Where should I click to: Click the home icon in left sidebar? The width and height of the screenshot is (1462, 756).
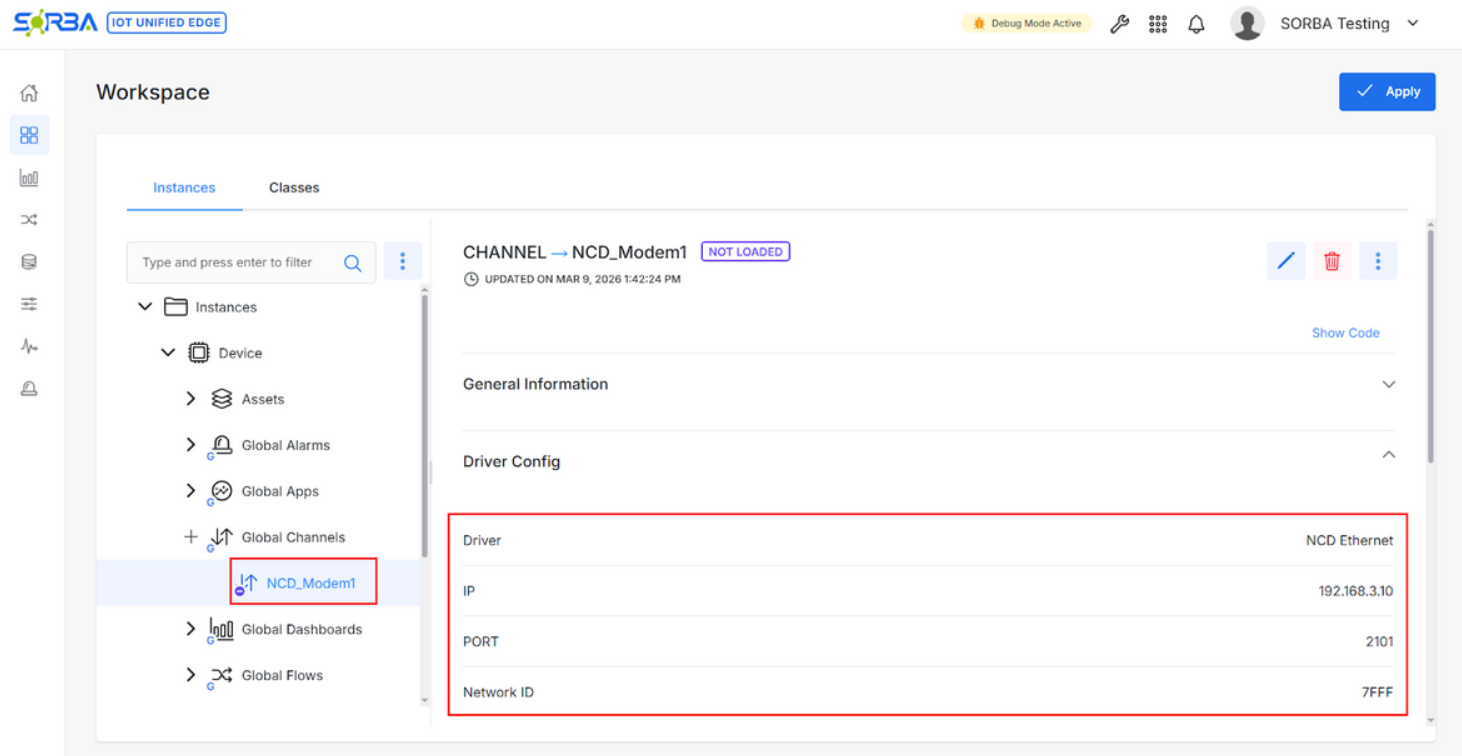[x=29, y=93]
